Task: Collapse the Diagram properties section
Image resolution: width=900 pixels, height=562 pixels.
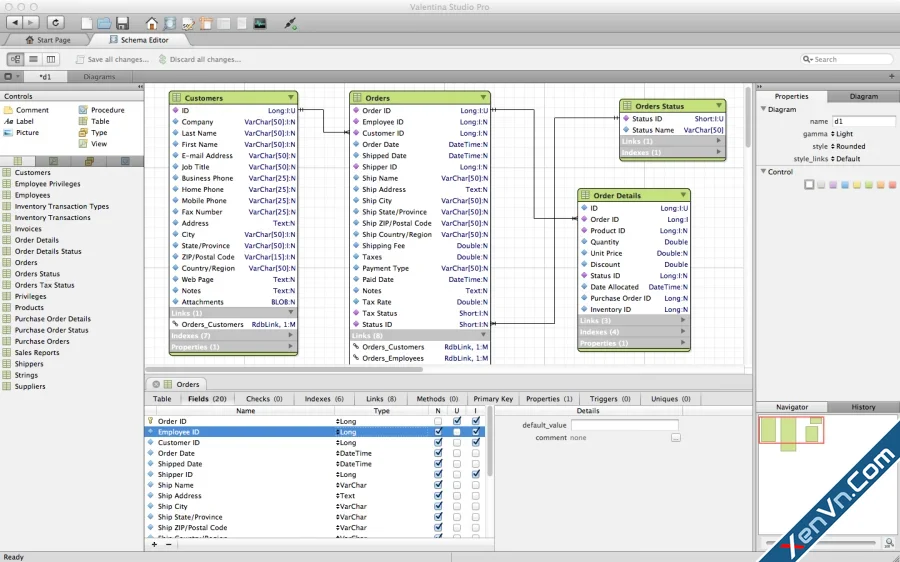Action: (763, 108)
